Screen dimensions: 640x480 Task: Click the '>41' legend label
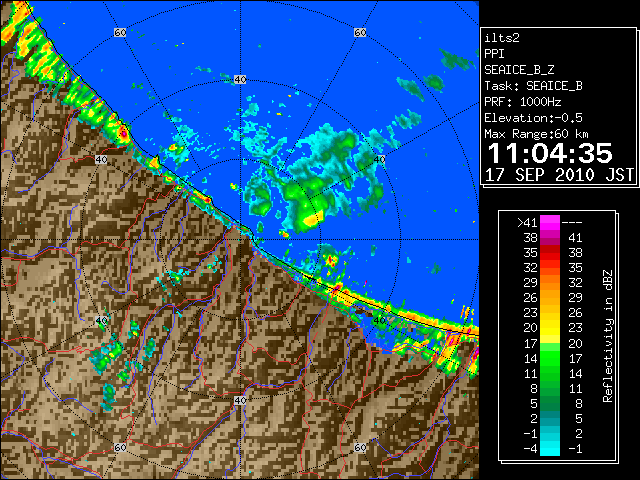527,223
